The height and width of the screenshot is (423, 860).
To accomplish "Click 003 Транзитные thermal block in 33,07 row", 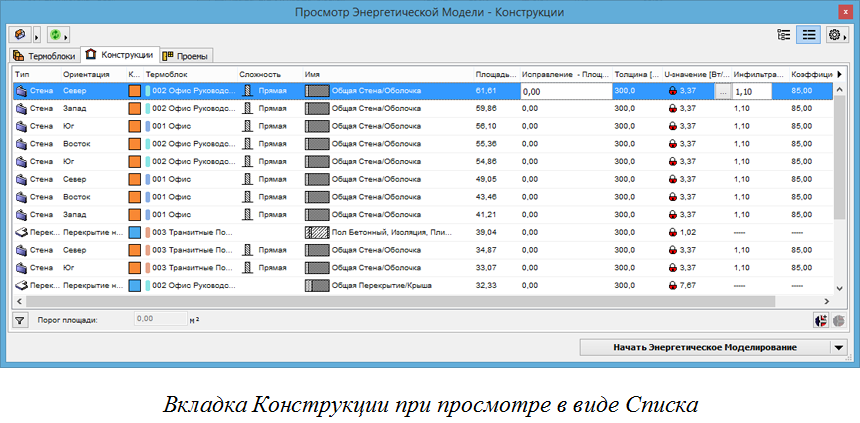I will pos(189,268).
